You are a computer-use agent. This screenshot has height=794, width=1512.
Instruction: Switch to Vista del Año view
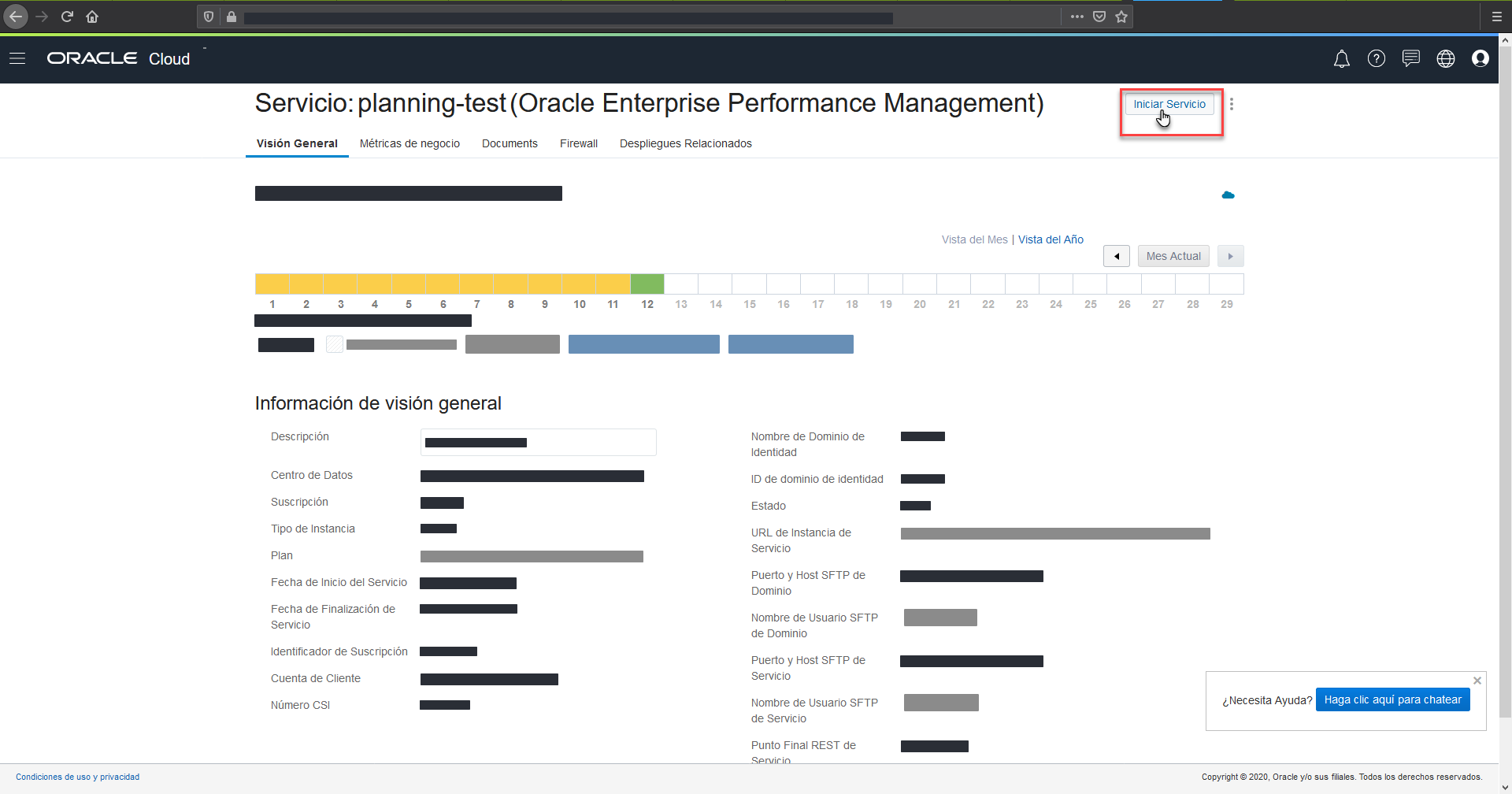pos(1051,239)
